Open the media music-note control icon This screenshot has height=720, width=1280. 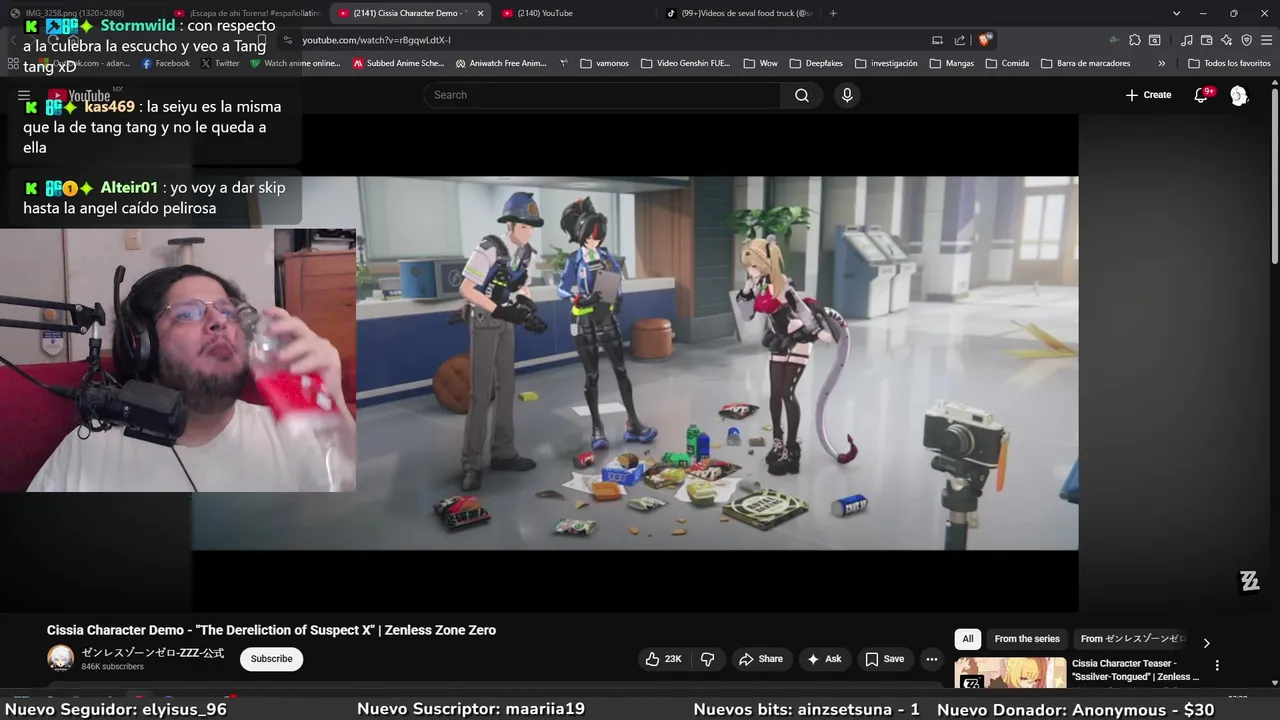click(1186, 40)
